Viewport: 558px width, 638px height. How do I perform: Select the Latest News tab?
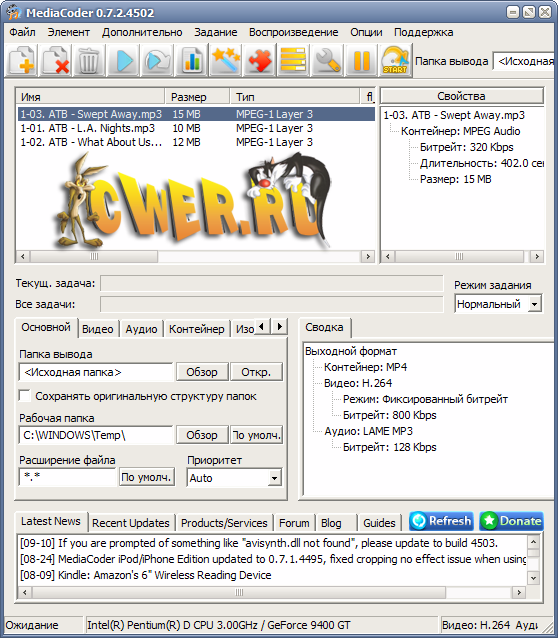coord(51,521)
